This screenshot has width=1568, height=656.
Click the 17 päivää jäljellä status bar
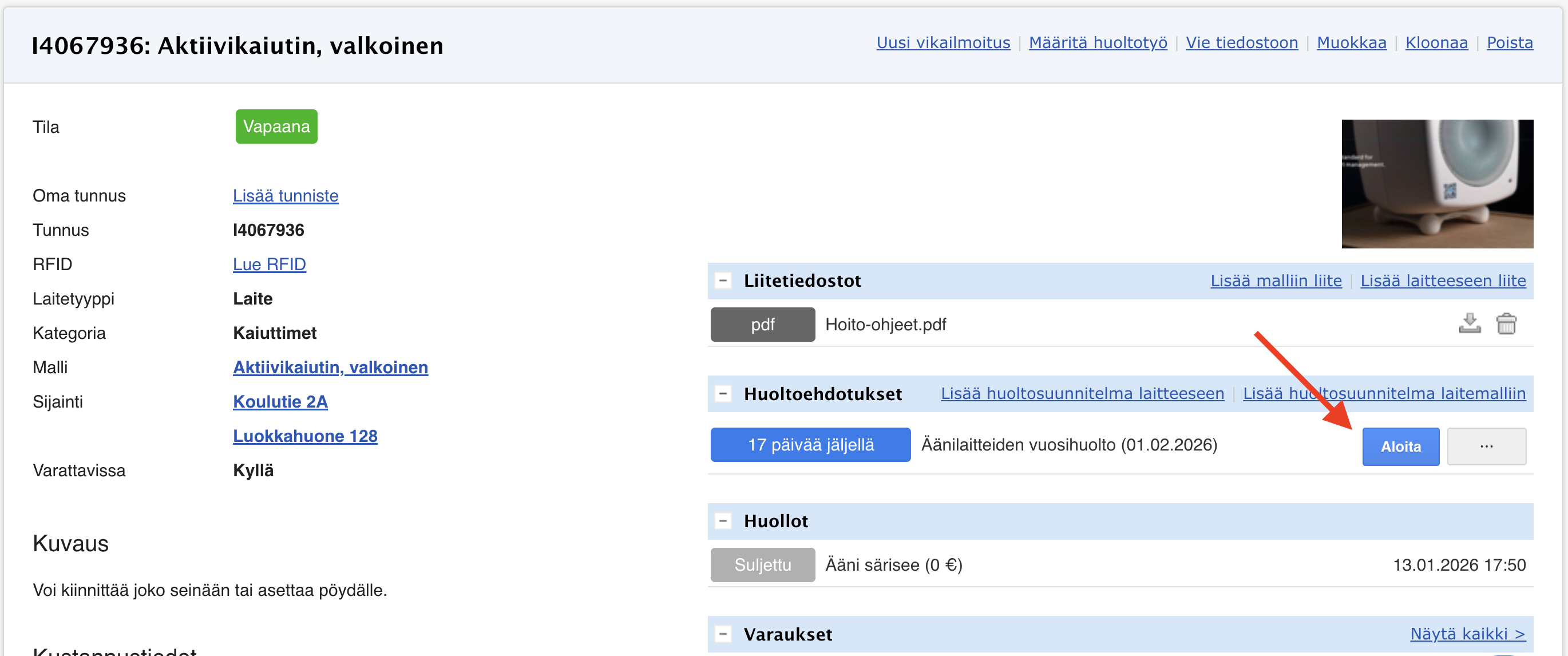(810, 445)
